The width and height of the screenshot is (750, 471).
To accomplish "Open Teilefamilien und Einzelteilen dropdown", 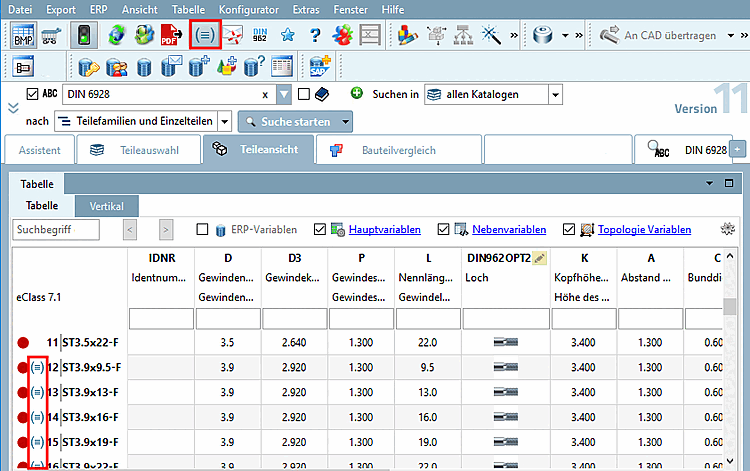I will (224, 121).
